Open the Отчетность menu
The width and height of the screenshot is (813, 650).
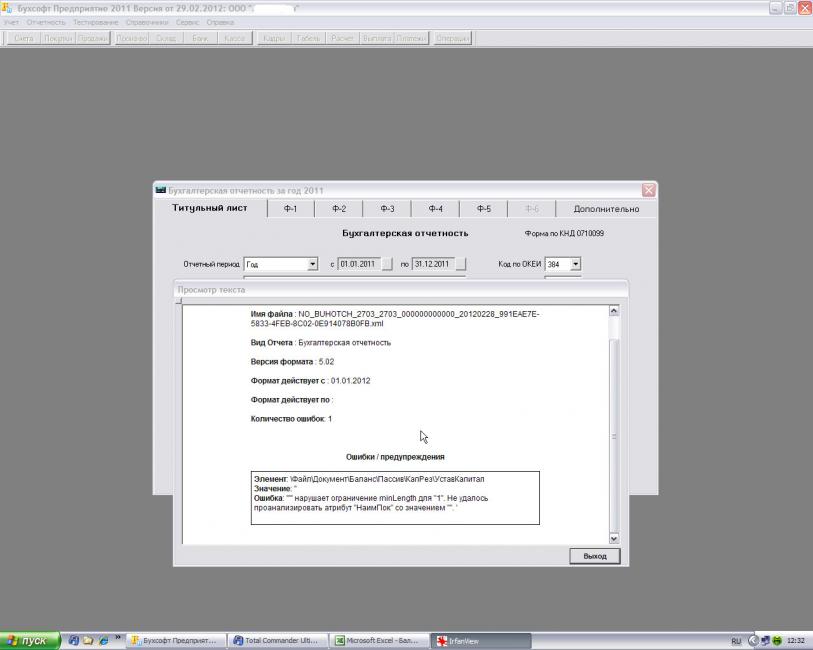coord(45,21)
